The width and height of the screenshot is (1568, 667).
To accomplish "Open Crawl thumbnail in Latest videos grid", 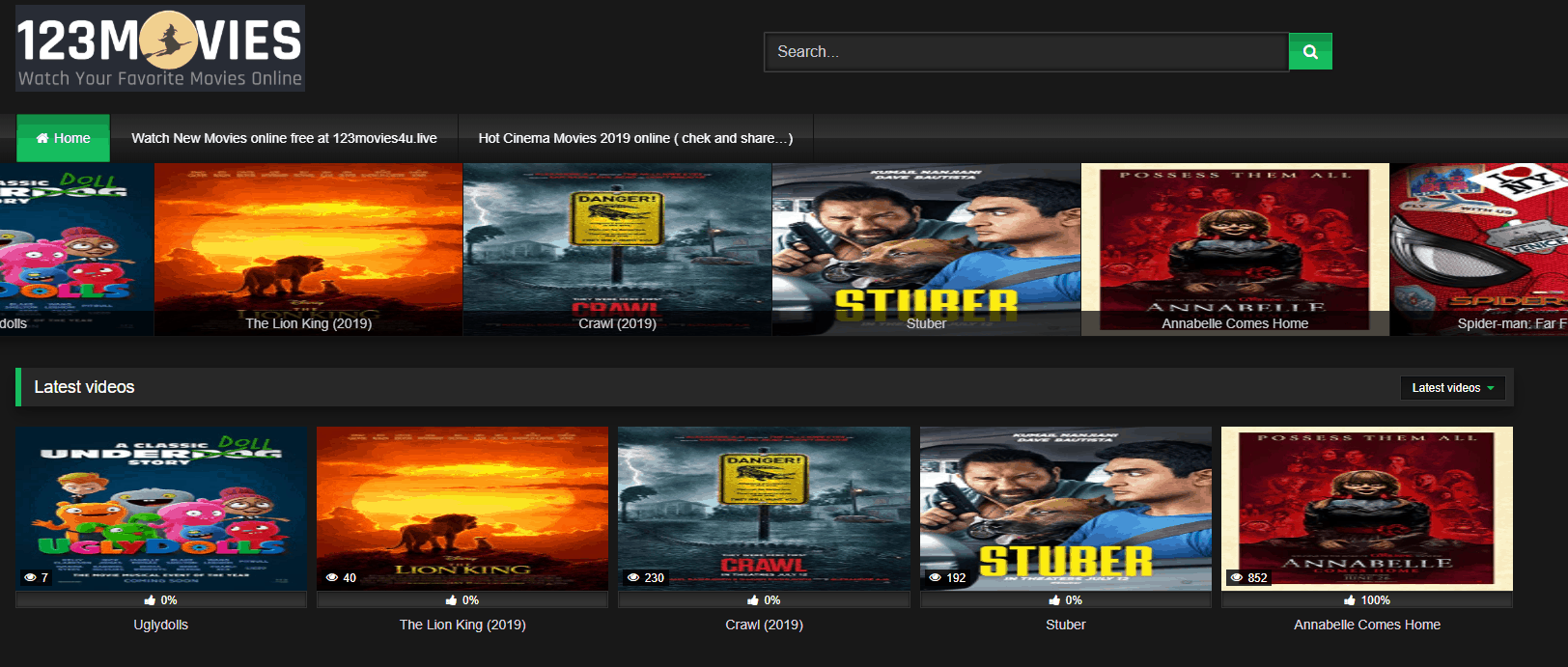I will point(764,509).
